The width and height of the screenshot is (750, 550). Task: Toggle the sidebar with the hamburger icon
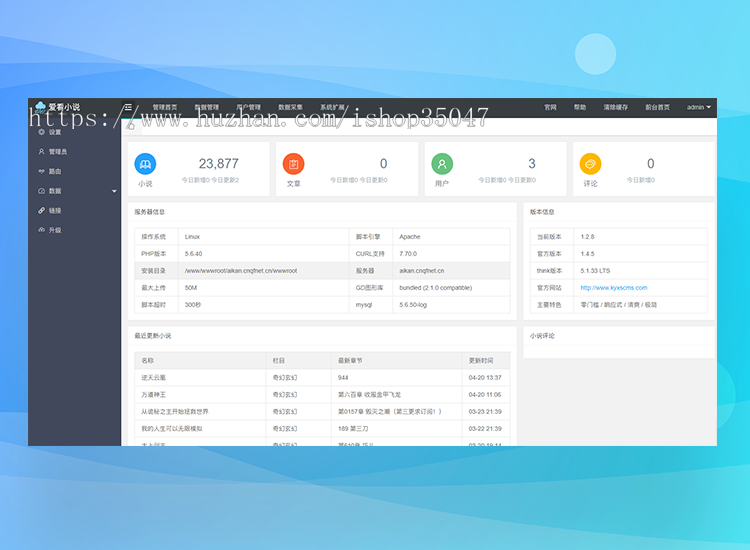[128, 107]
